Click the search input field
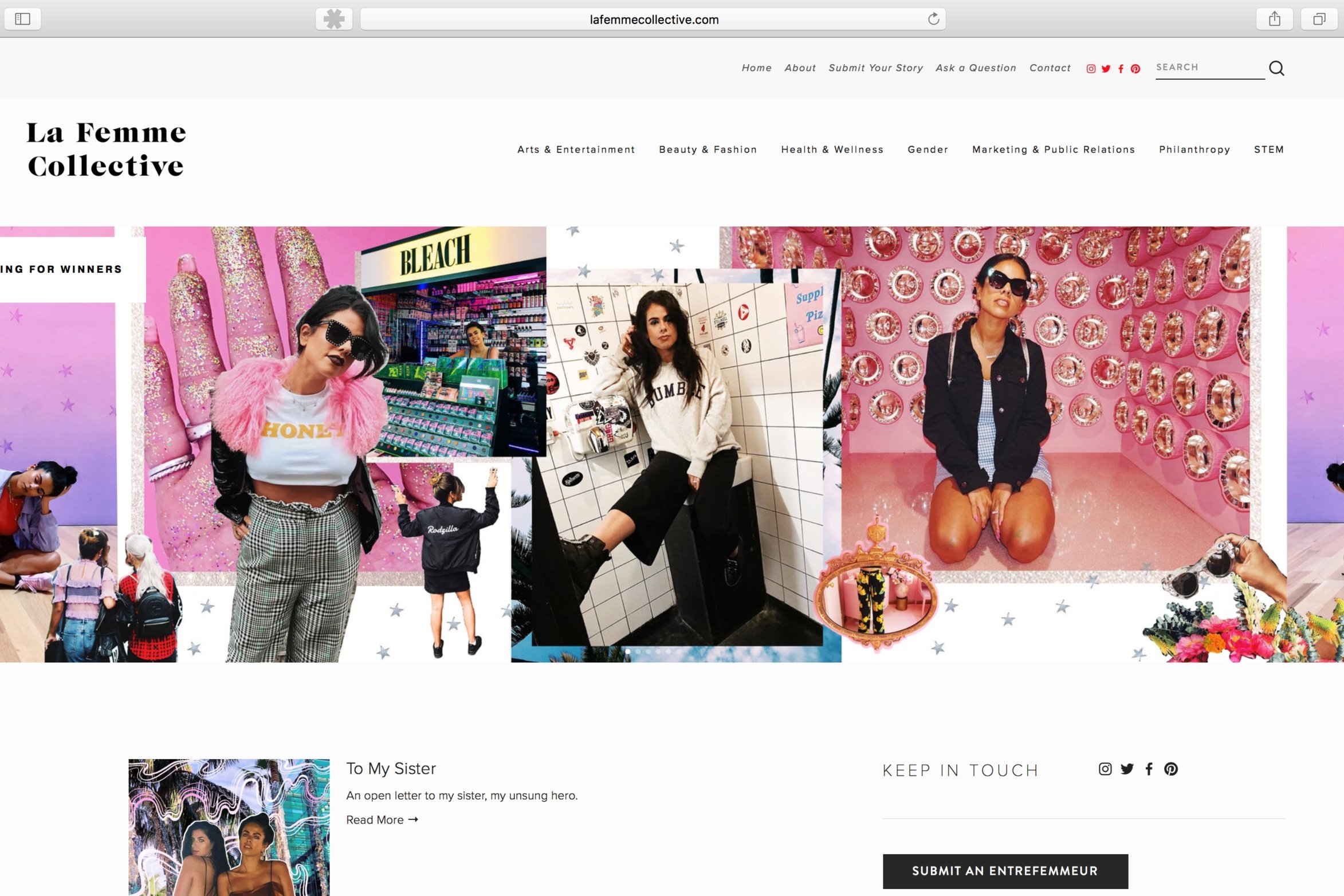 pos(1211,67)
